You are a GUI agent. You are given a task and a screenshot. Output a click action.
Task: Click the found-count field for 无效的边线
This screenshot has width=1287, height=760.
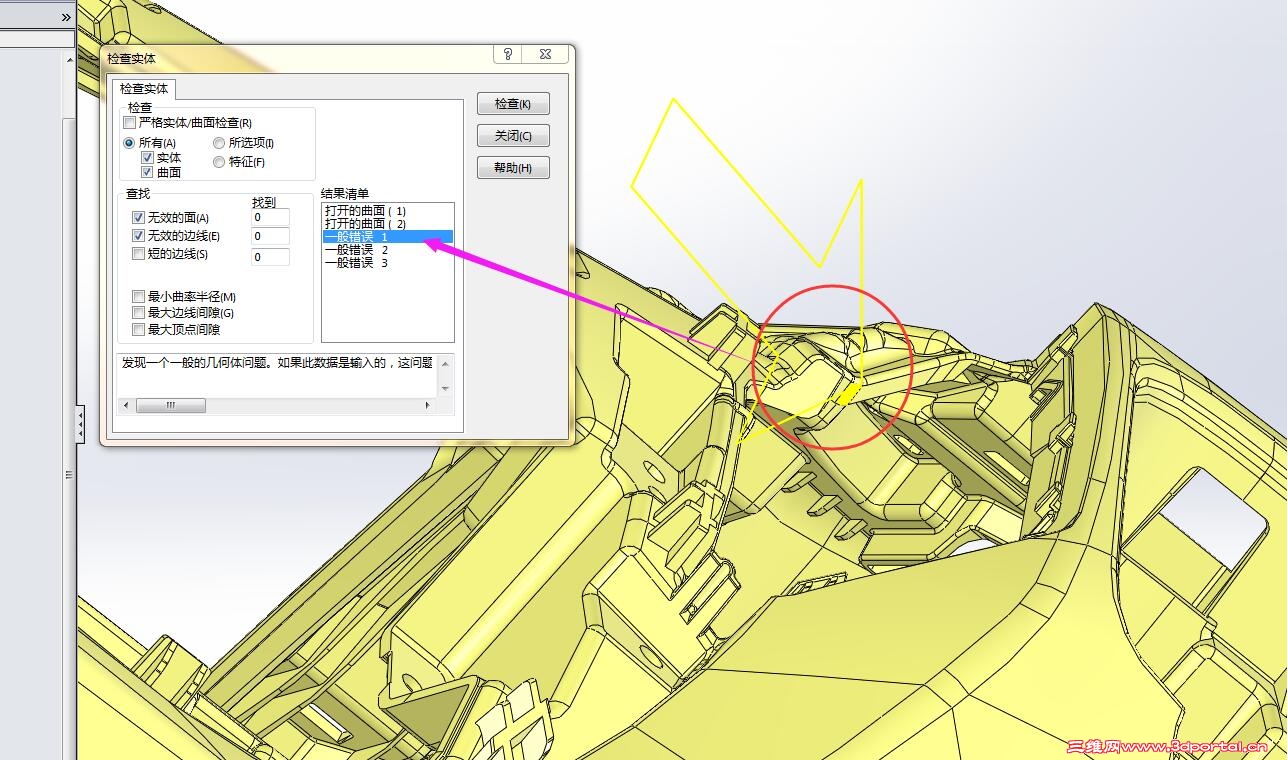tap(270, 236)
